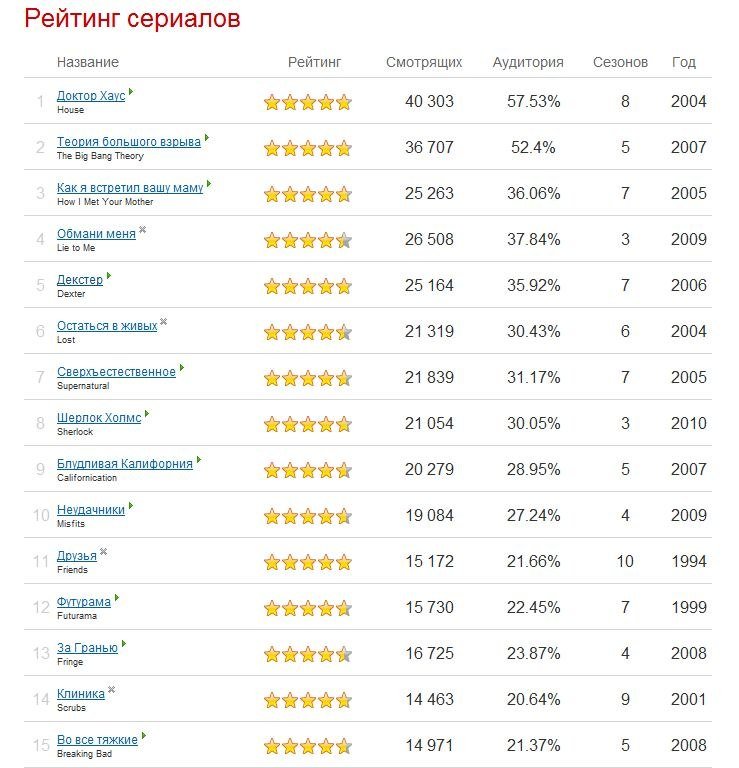This screenshot has height=768, width=739.
Task: Click the ended-status icon beside Обмани меня
Action: 143,229
